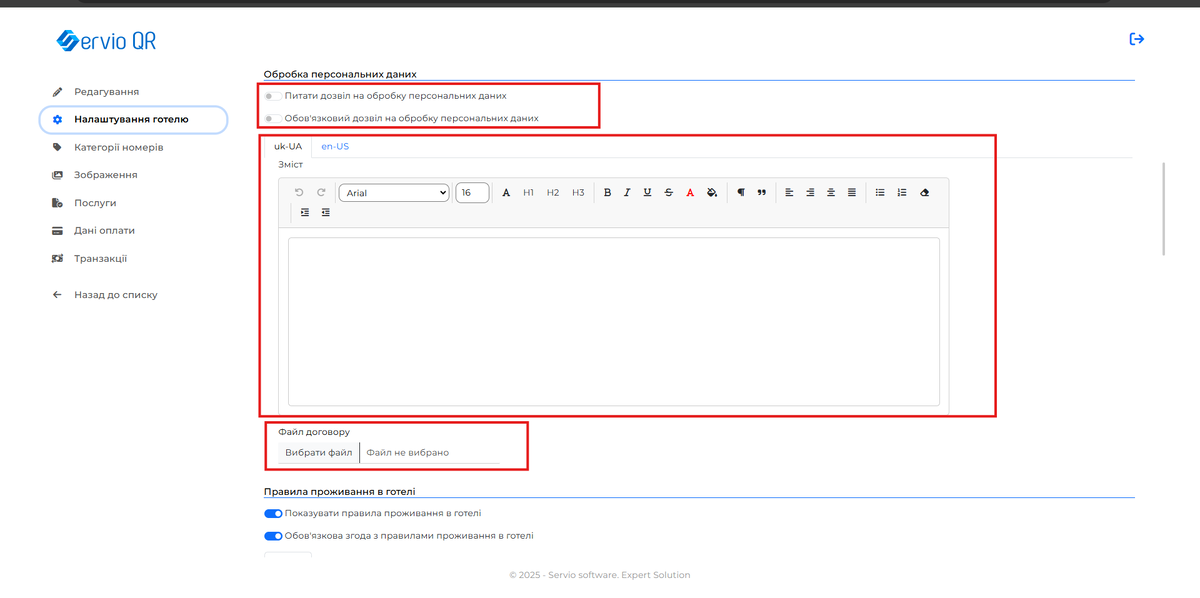Image resolution: width=1200 pixels, height=598 pixels.
Task: Apply italic formatting in editor toolbar
Action: 627,193
